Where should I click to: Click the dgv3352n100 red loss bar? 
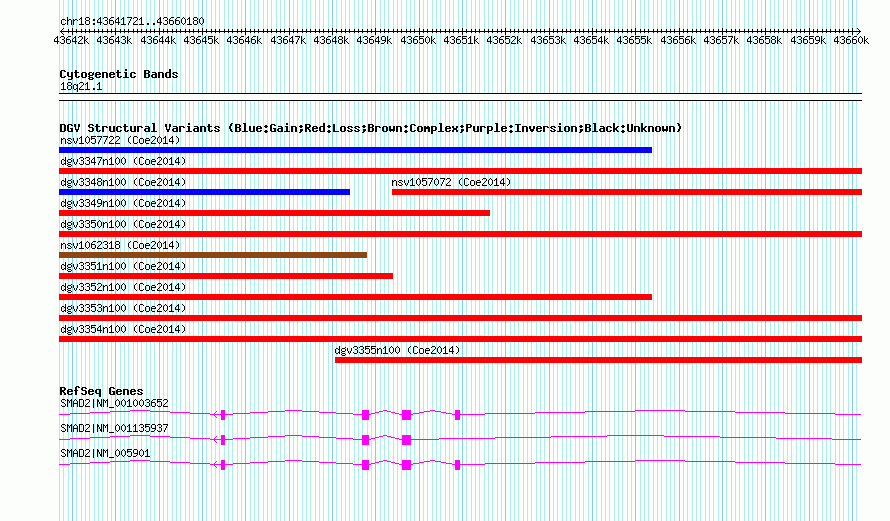[355, 297]
